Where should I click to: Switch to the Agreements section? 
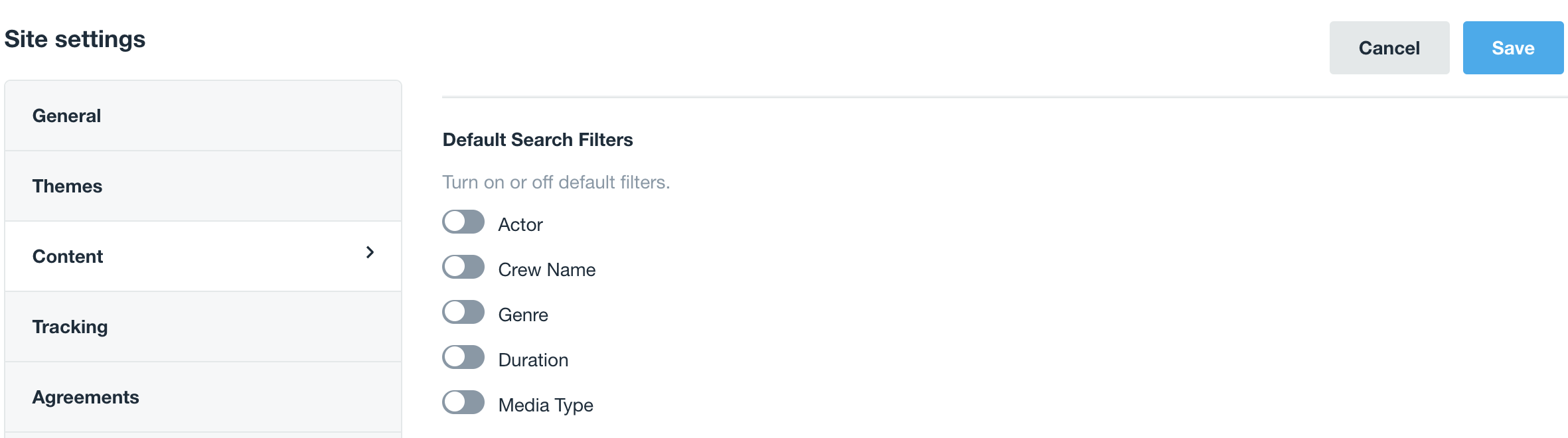pyautogui.click(x=86, y=398)
